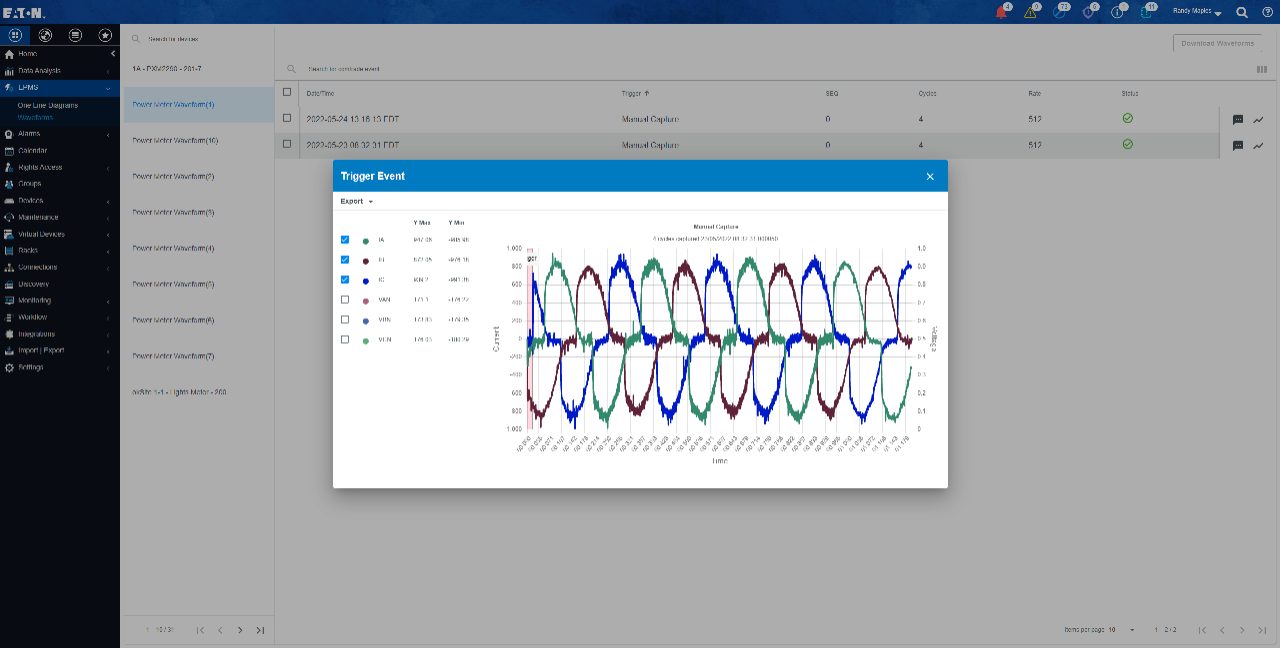The height and width of the screenshot is (648, 1280).
Task: Open the Export dropdown in Trigger Event
Action: [x=355, y=201]
